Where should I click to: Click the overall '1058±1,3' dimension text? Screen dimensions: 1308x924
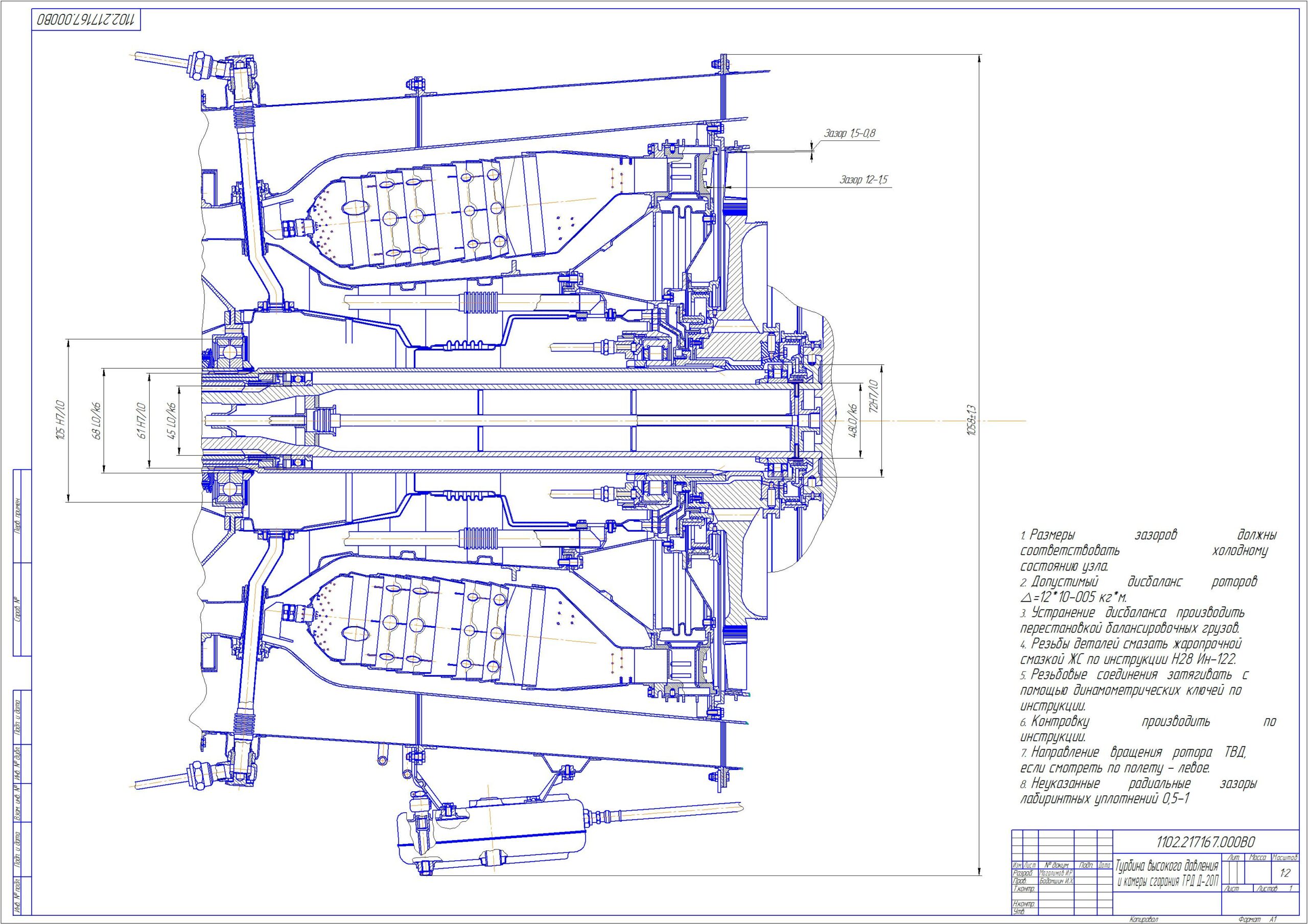971,420
